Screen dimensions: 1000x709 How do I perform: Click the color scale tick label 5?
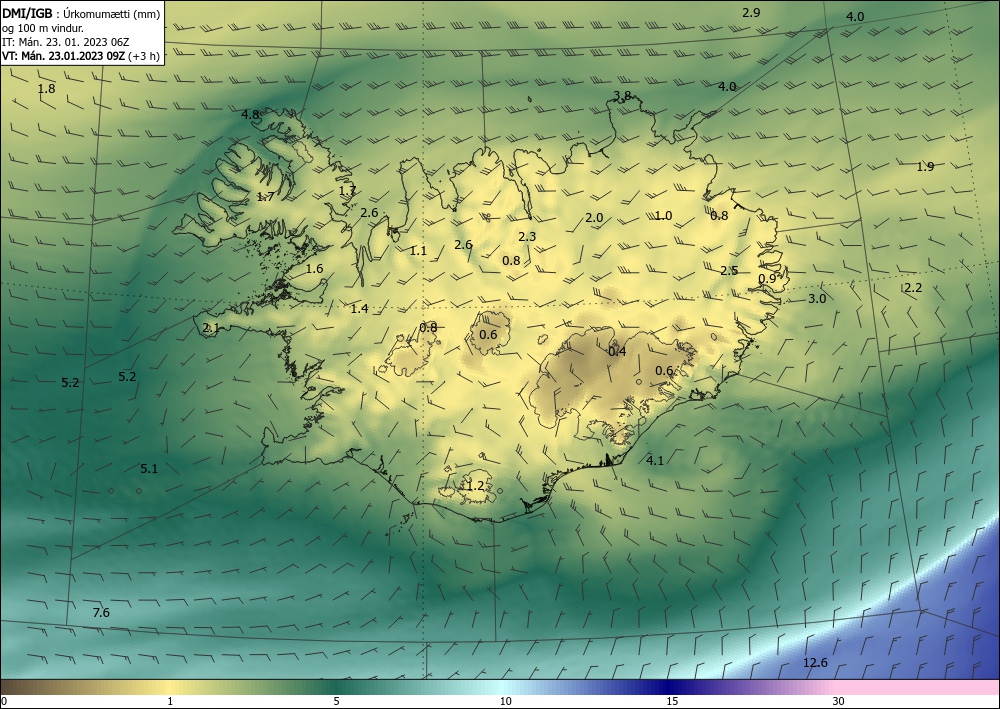(336, 701)
